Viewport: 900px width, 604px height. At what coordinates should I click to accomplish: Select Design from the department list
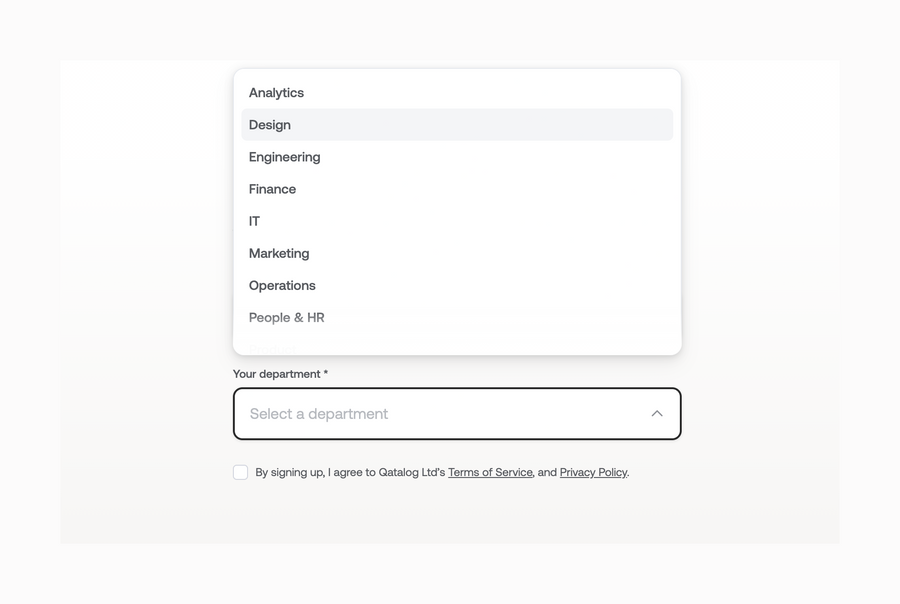tap(269, 124)
